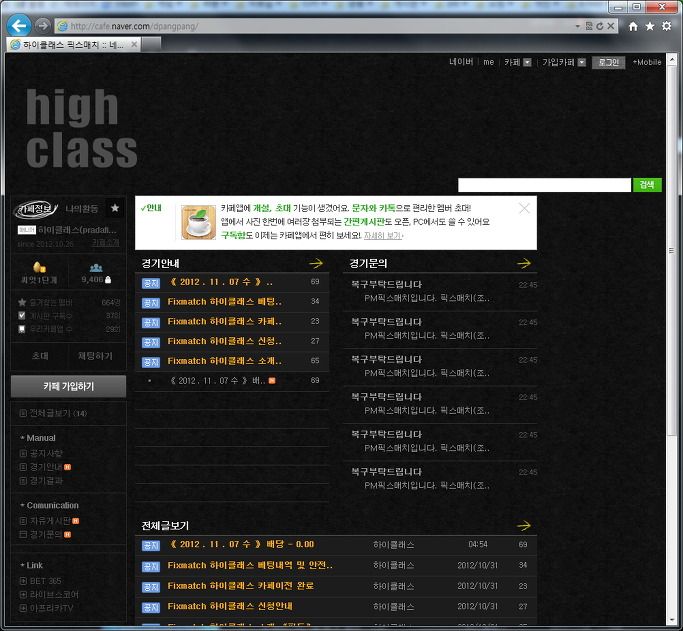
Task: Open 전체글보기 (14) in sidebar
Action: tap(58, 413)
